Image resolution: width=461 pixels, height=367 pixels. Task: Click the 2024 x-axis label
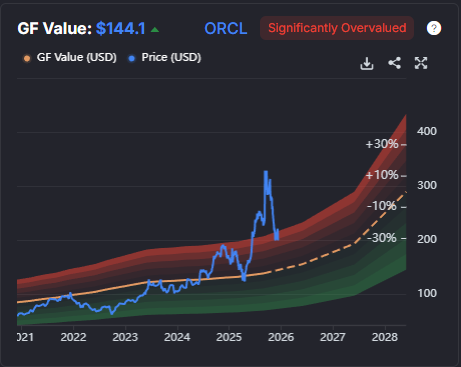[177, 337]
